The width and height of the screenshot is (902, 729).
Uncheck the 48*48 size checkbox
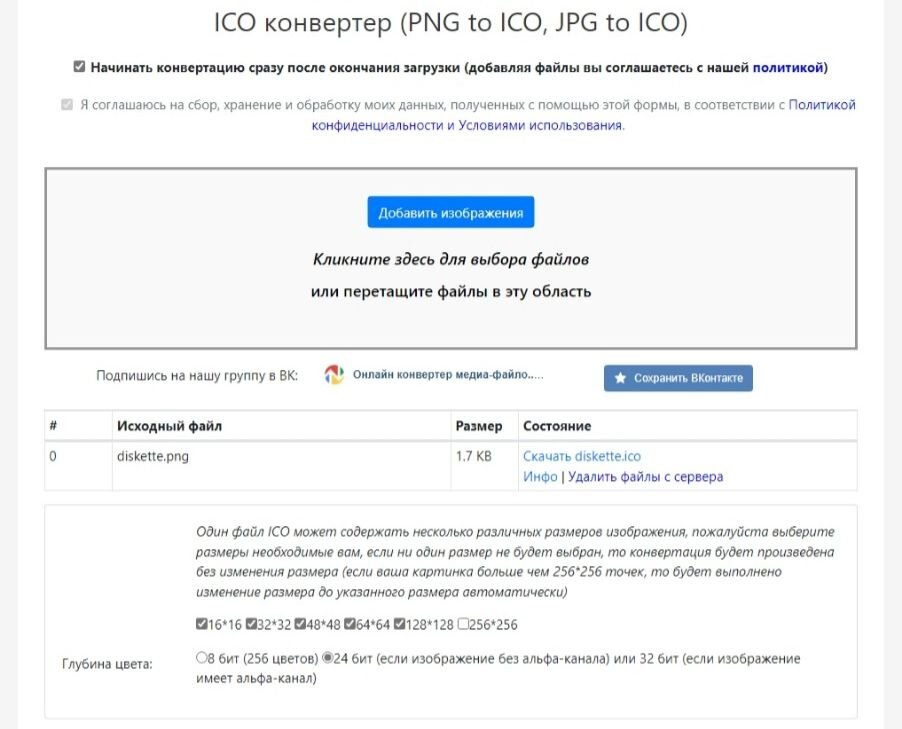pyautogui.click(x=300, y=624)
